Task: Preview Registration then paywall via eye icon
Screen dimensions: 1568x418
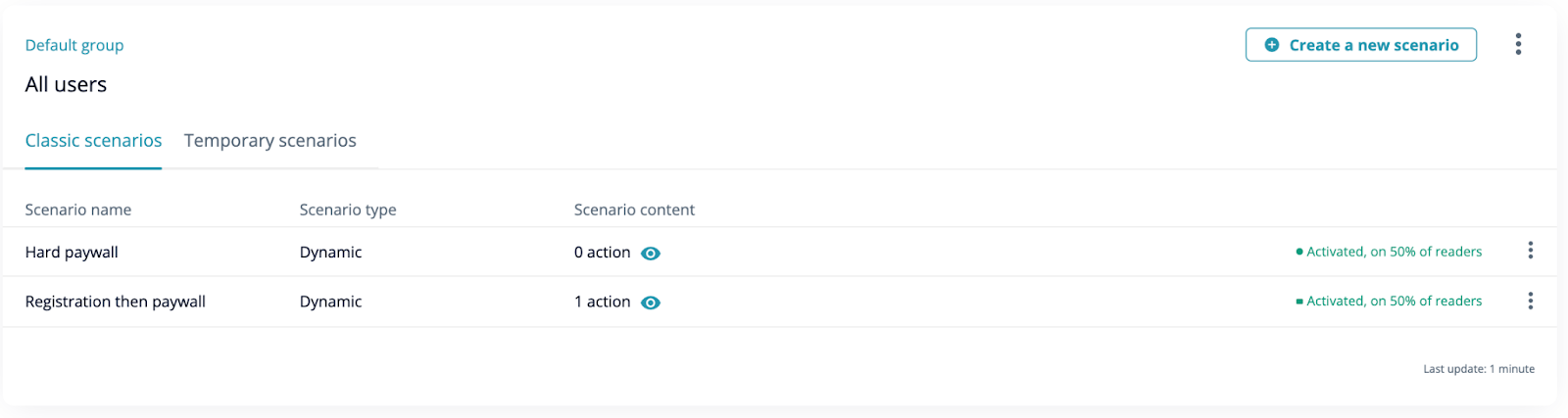Action: point(651,302)
